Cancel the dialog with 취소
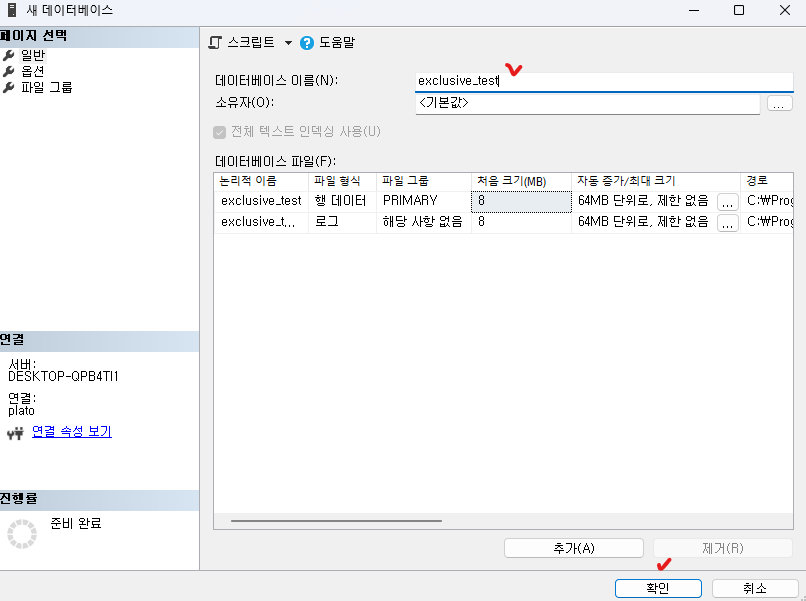This screenshot has height=601, width=806. pyautogui.click(x=755, y=588)
